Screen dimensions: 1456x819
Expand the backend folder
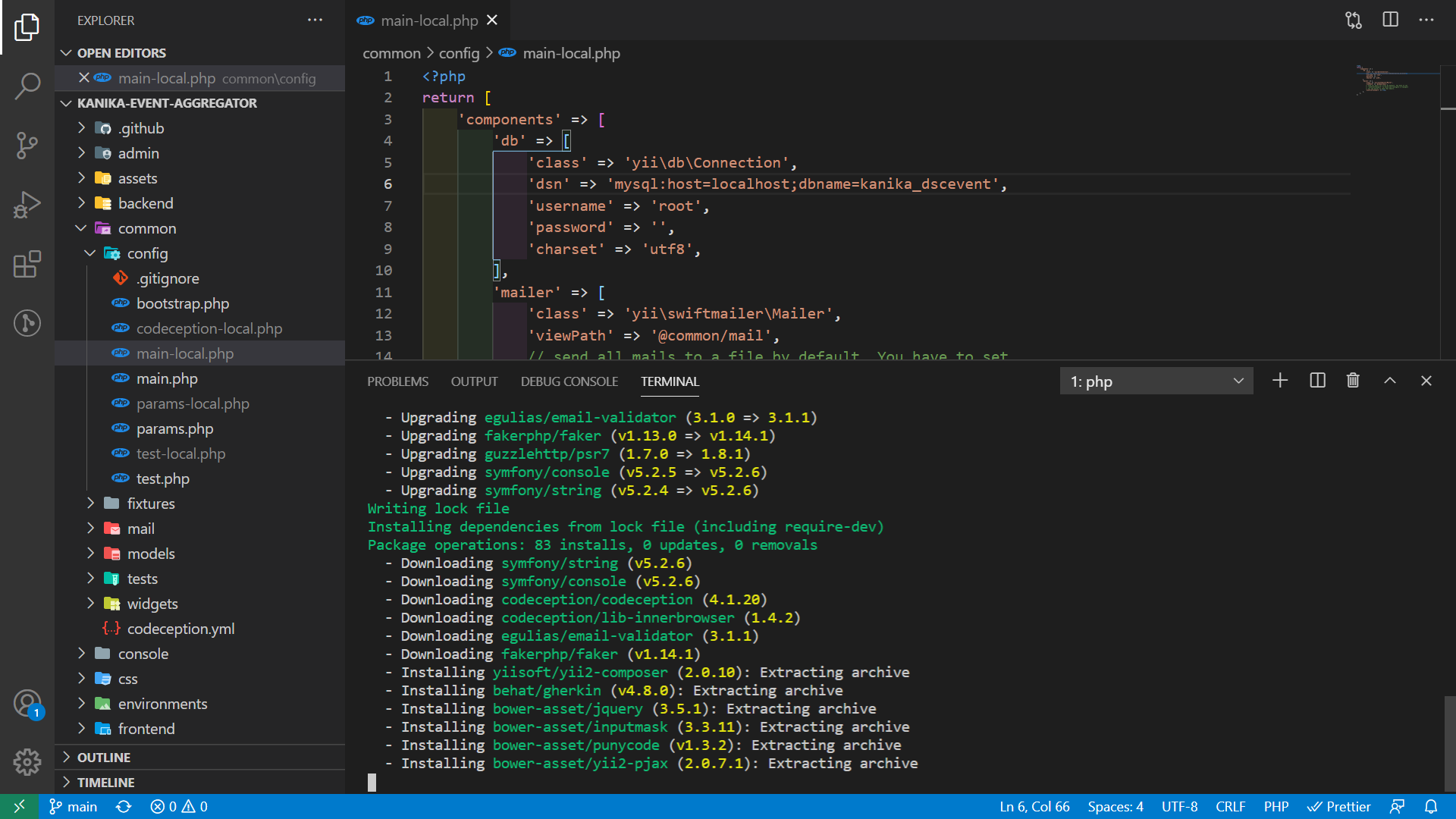pos(201,203)
